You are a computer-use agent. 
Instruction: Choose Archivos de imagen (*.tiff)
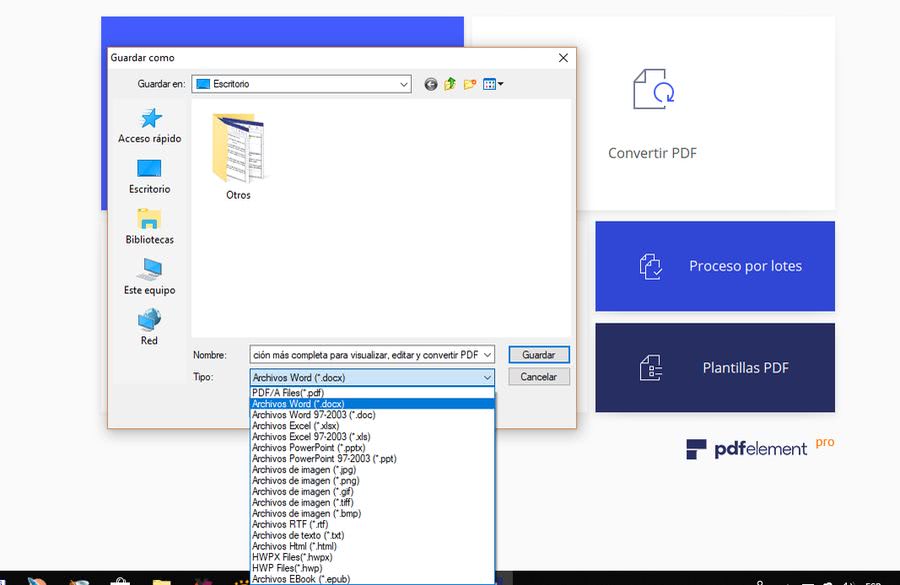pyautogui.click(x=373, y=502)
